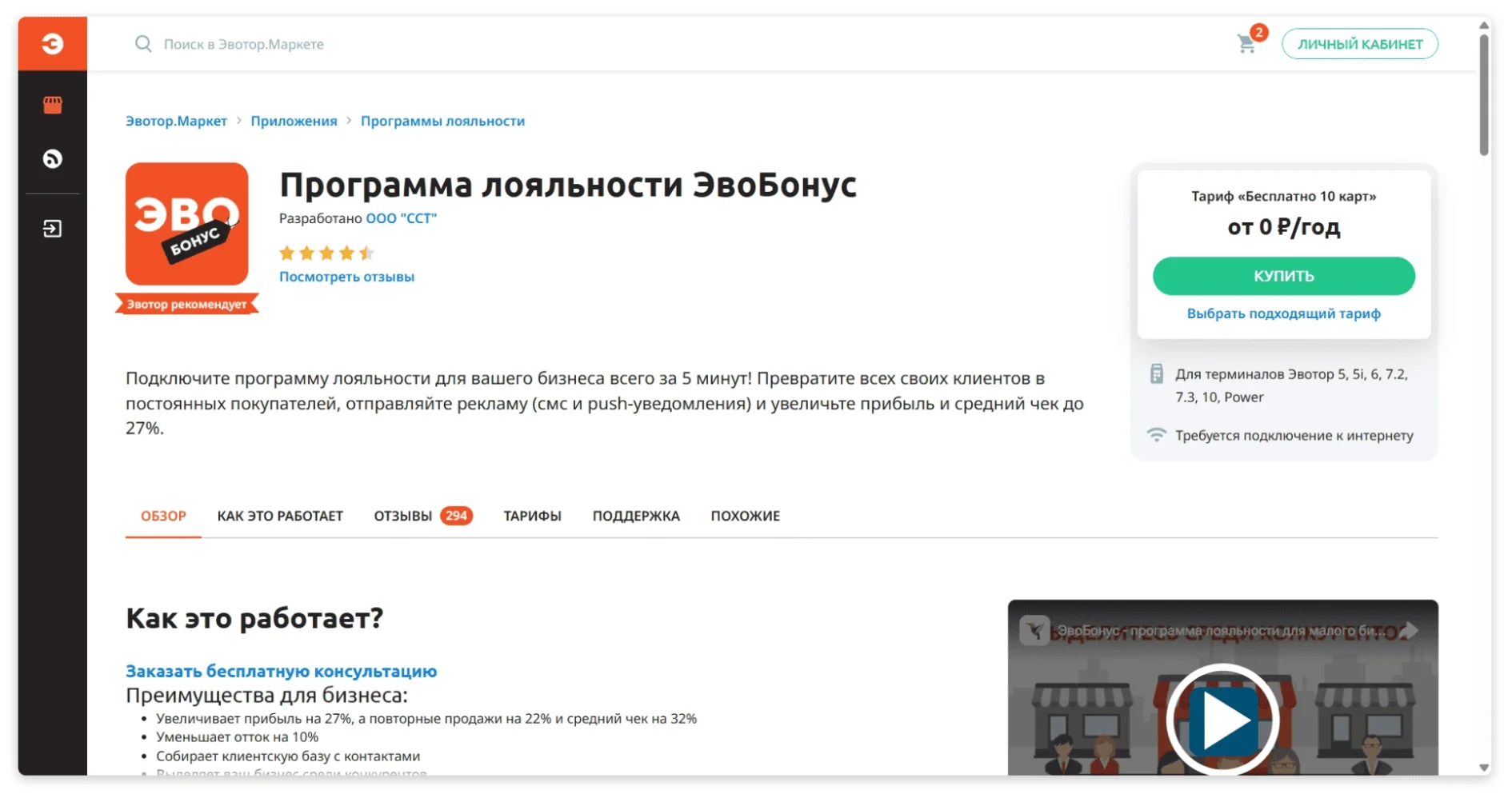Switch to ПОДДЕРЖКА tab
The width and height of the screenshot is (1512, 794).
(636, 516)
